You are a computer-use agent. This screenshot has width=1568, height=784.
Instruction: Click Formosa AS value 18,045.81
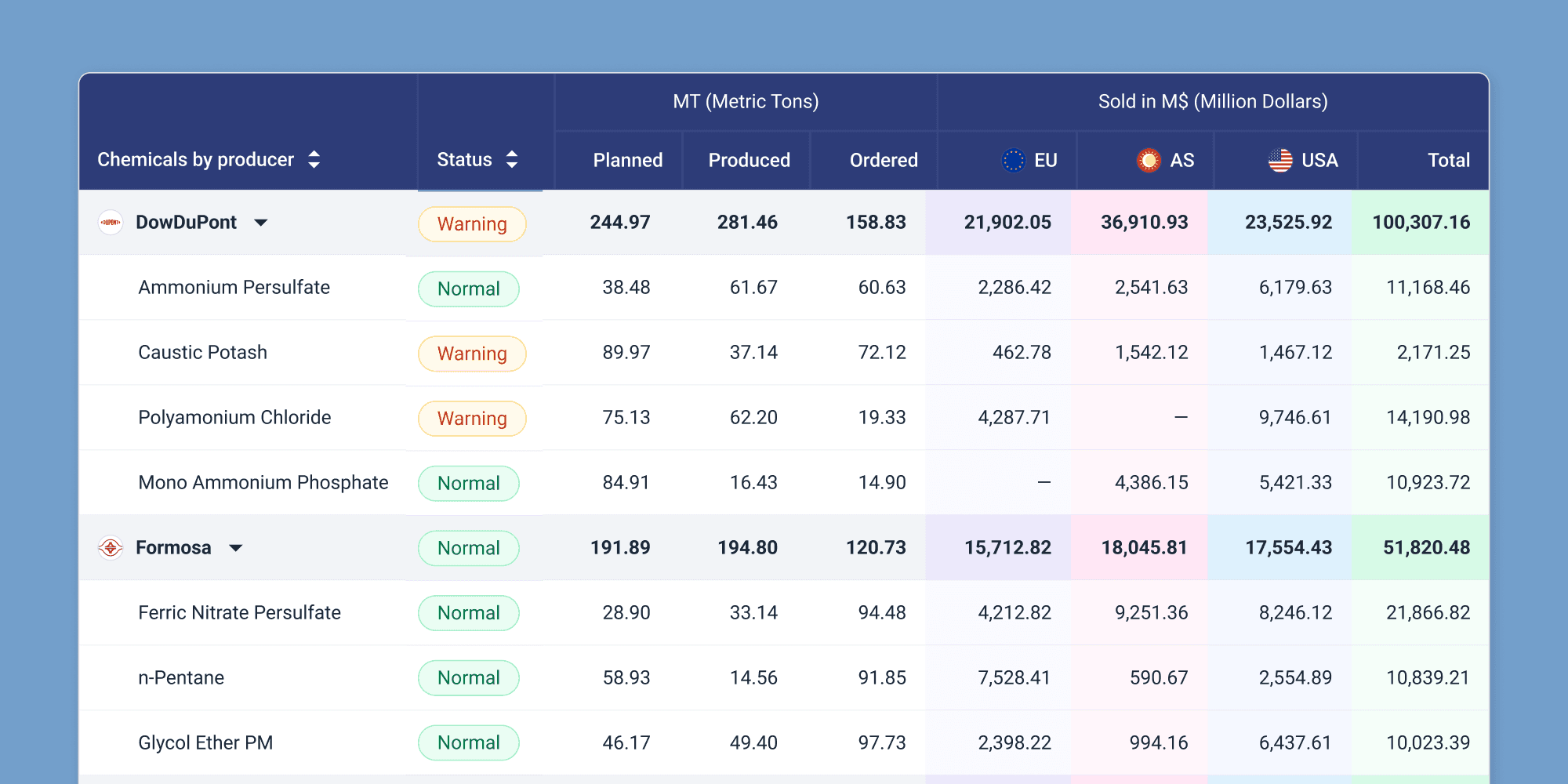pyautogui.click(x=1145, y=547)
